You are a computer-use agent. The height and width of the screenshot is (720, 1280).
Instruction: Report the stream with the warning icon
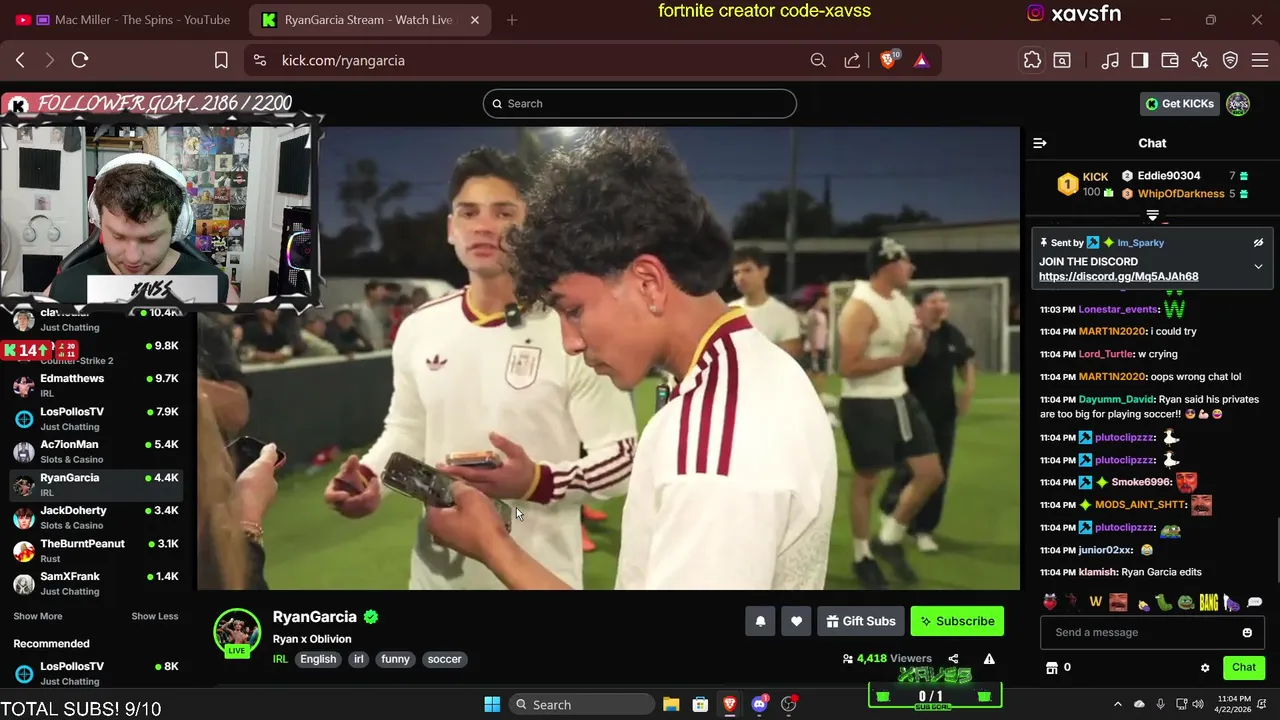click(x=989, y=659)
